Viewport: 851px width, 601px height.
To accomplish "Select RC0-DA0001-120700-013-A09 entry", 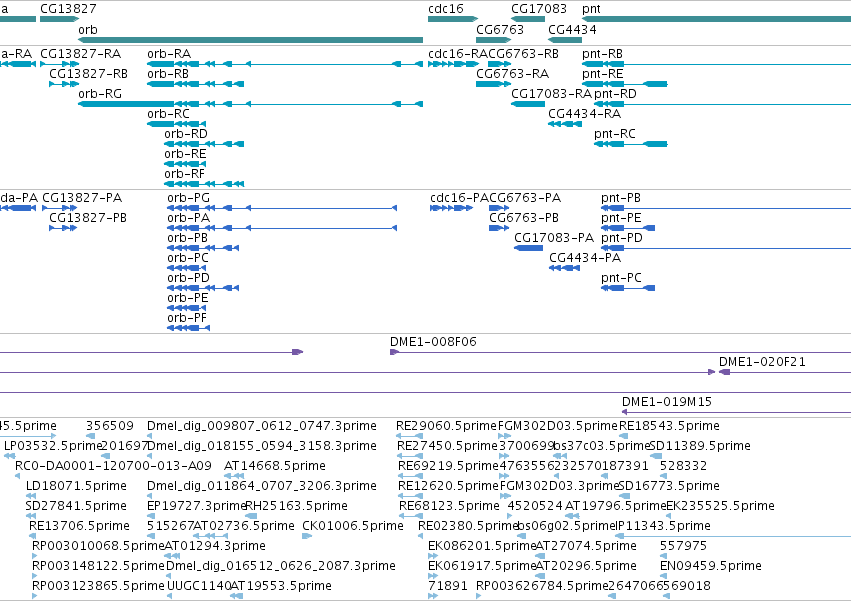I will click(113, 466).
